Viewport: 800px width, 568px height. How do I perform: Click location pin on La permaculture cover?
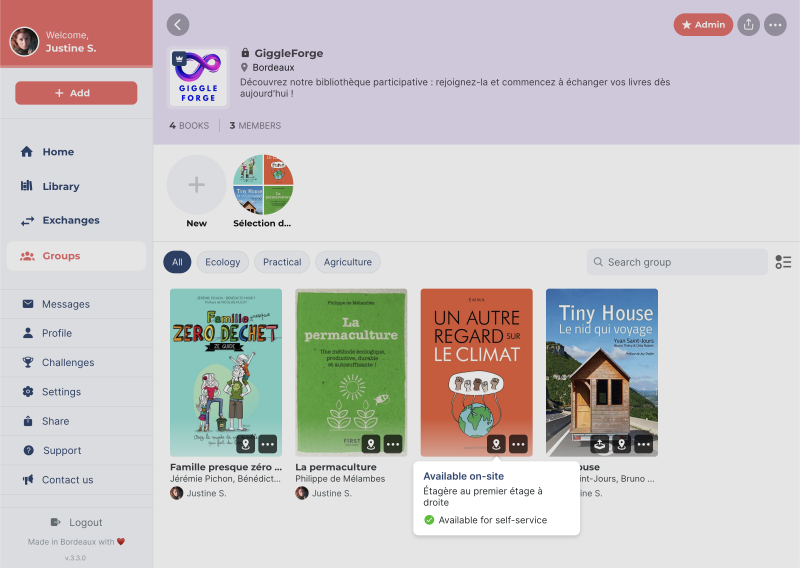coord(370,444)
